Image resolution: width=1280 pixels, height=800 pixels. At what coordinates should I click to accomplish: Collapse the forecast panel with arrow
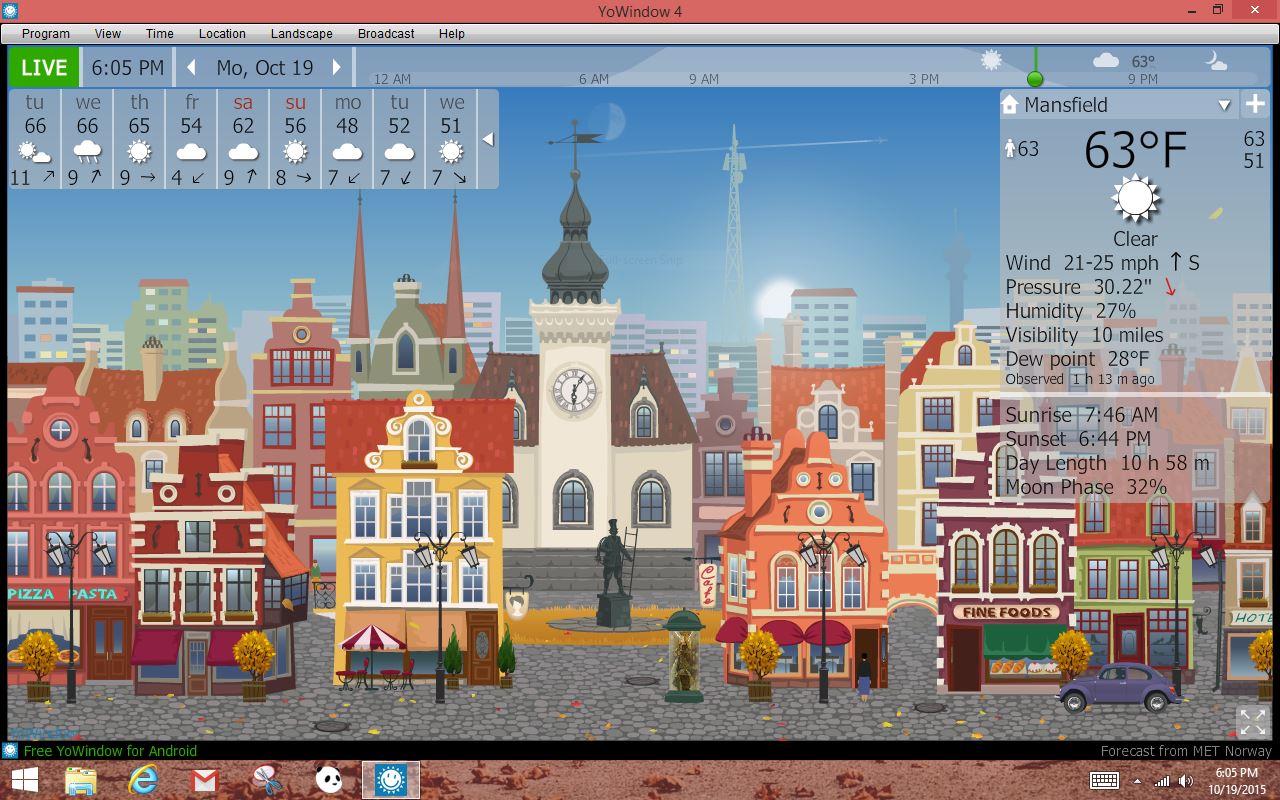(488, 139)
